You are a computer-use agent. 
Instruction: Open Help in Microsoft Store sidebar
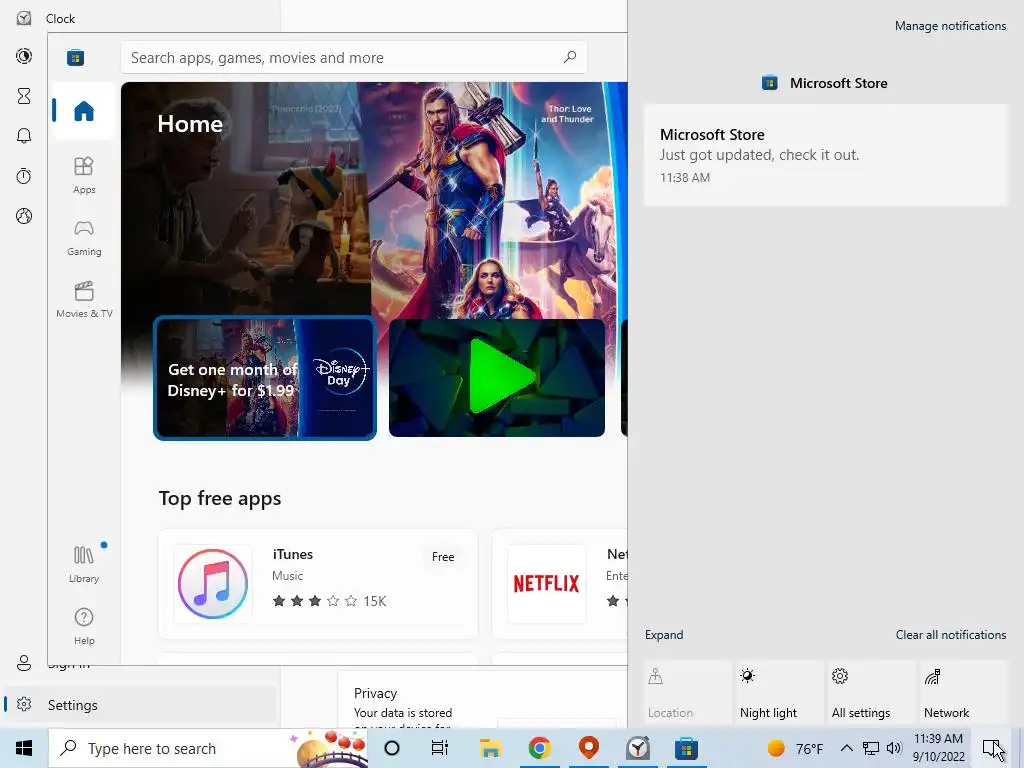[84, 626]
